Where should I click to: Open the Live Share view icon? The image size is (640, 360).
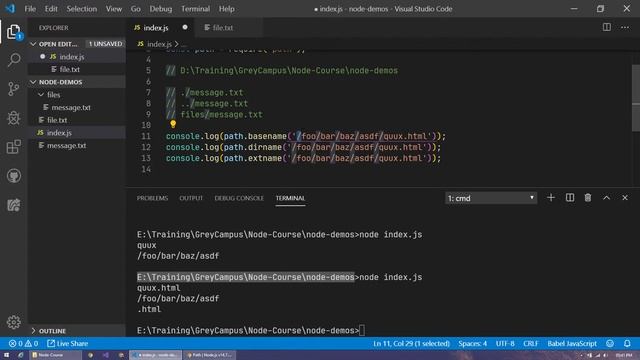tap(13, 205)
